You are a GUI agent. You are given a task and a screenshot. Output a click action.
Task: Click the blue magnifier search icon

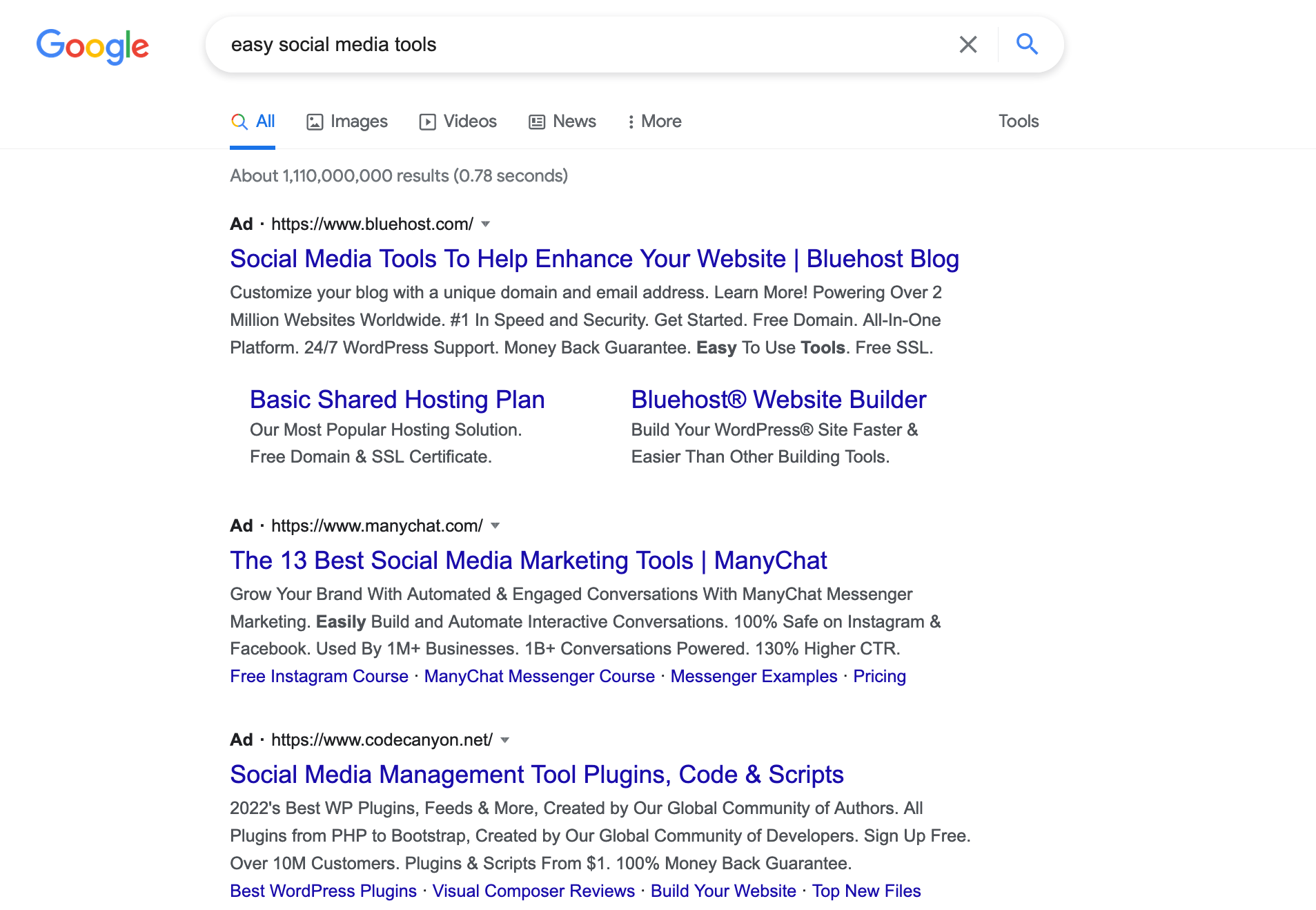(1027, 45)
